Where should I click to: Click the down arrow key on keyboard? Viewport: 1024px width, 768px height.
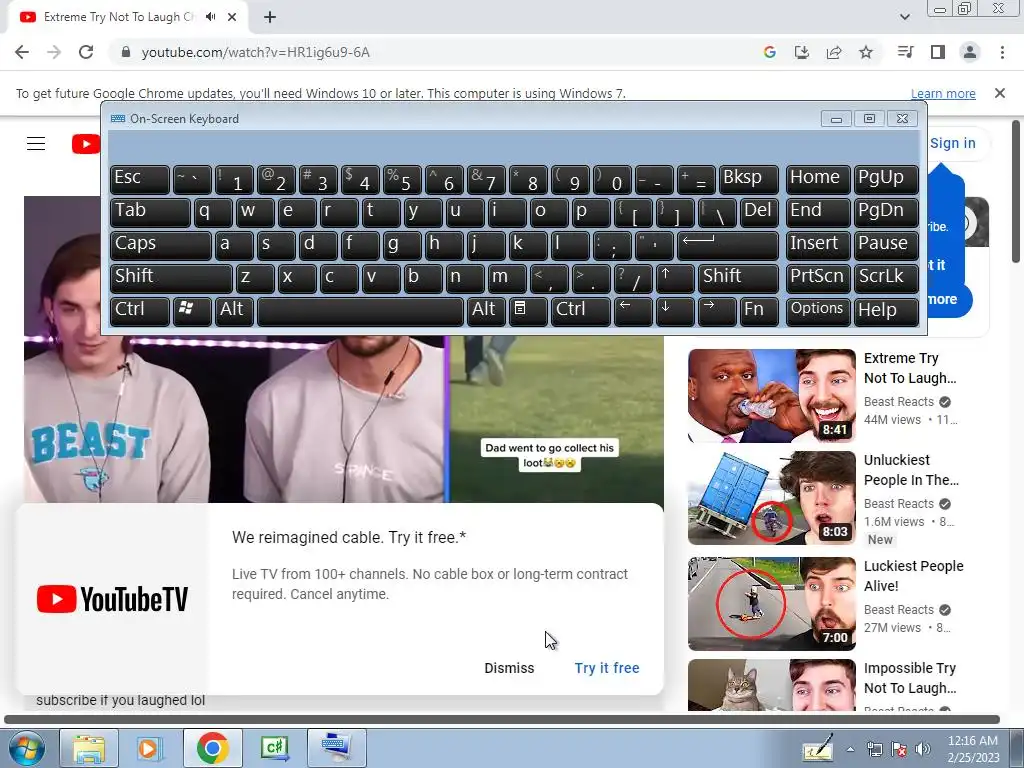[x=674, y=310]
